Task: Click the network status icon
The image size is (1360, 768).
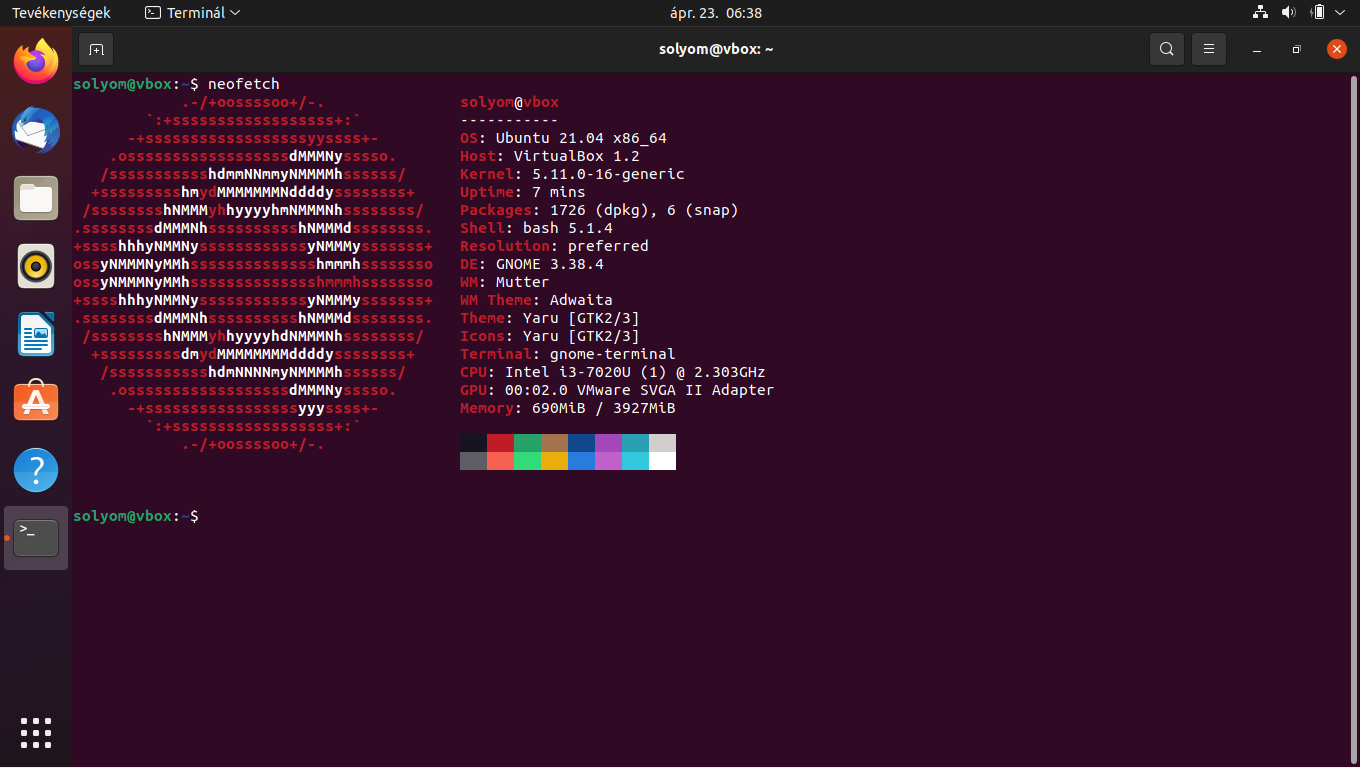Action: click(x=1260, y=13)
